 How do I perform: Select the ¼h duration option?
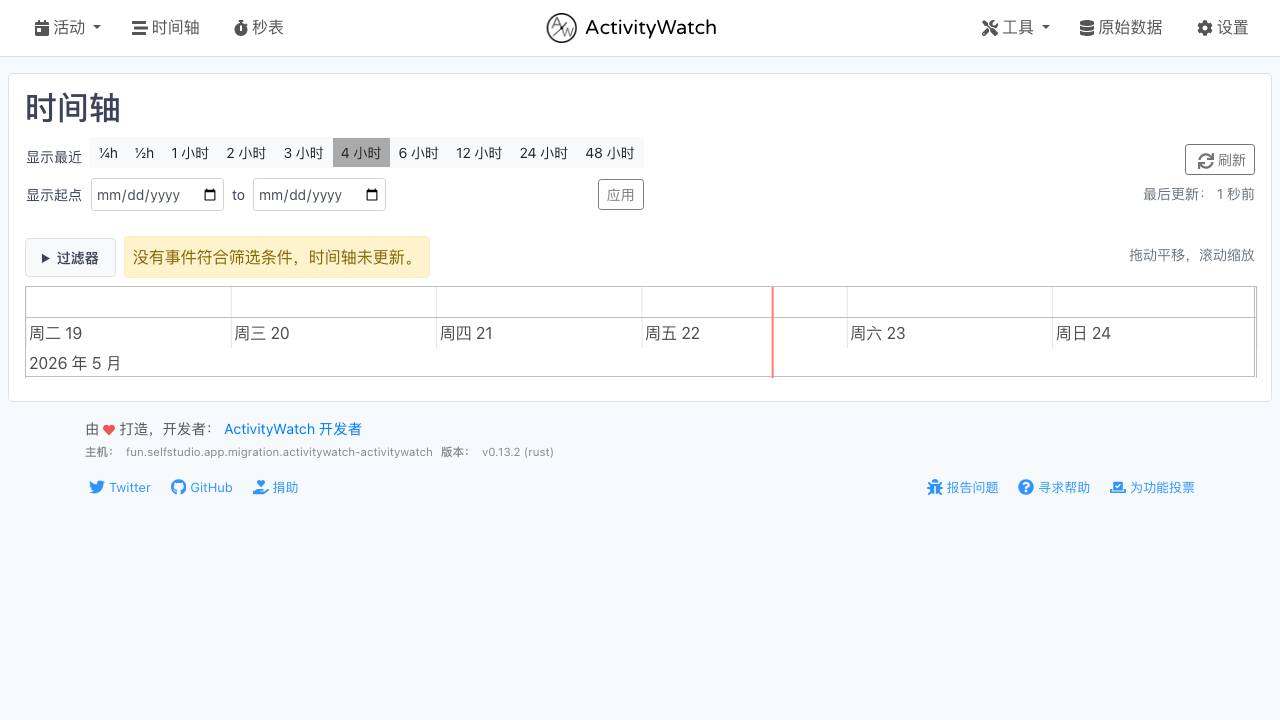point(108,153)
